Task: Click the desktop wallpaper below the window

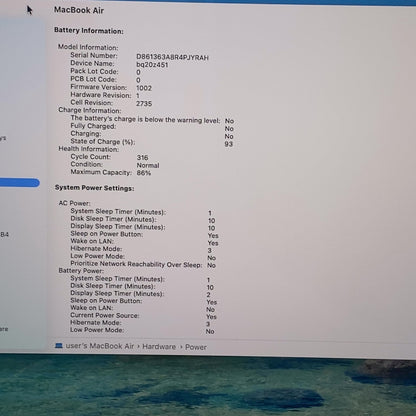Action: (x=208, y=387)
